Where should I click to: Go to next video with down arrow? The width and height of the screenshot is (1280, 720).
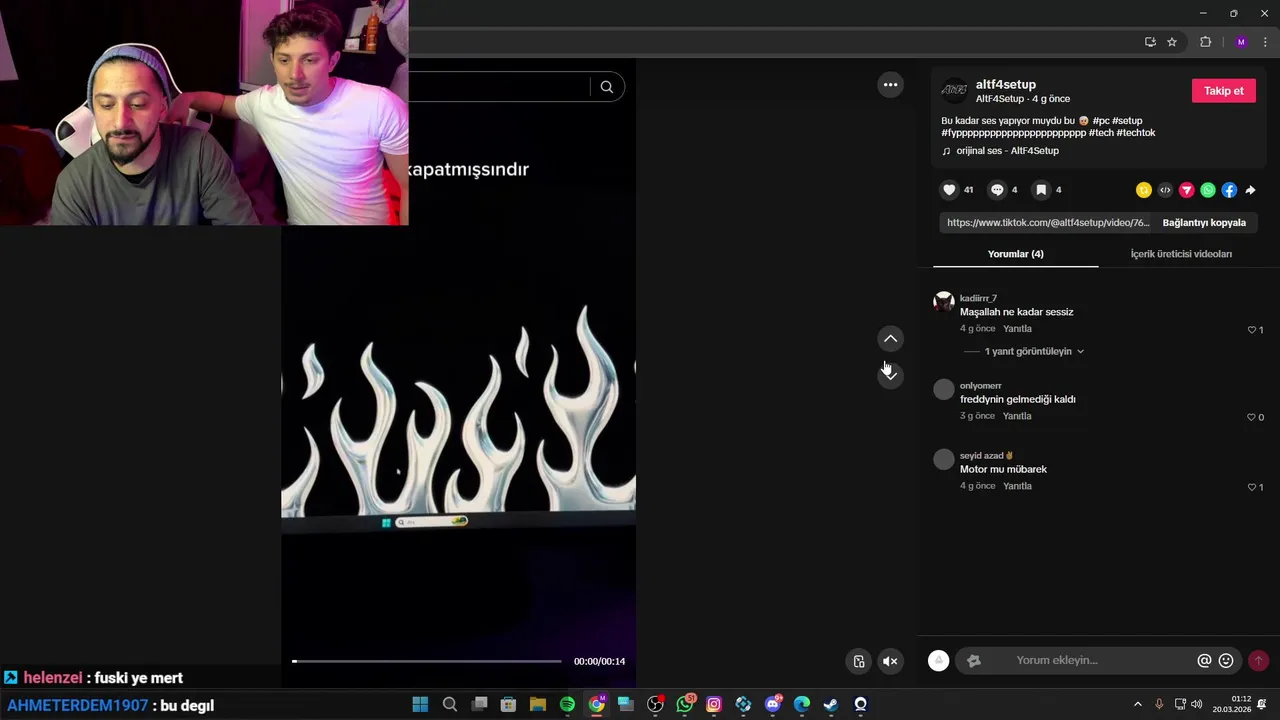coord(890,375)
